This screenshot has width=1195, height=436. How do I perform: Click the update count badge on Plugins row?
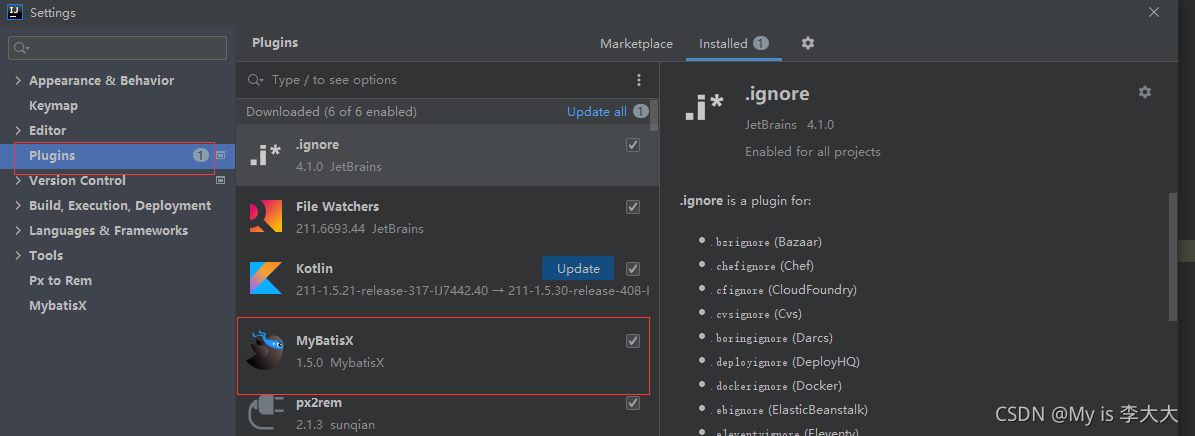pos(200,155)
